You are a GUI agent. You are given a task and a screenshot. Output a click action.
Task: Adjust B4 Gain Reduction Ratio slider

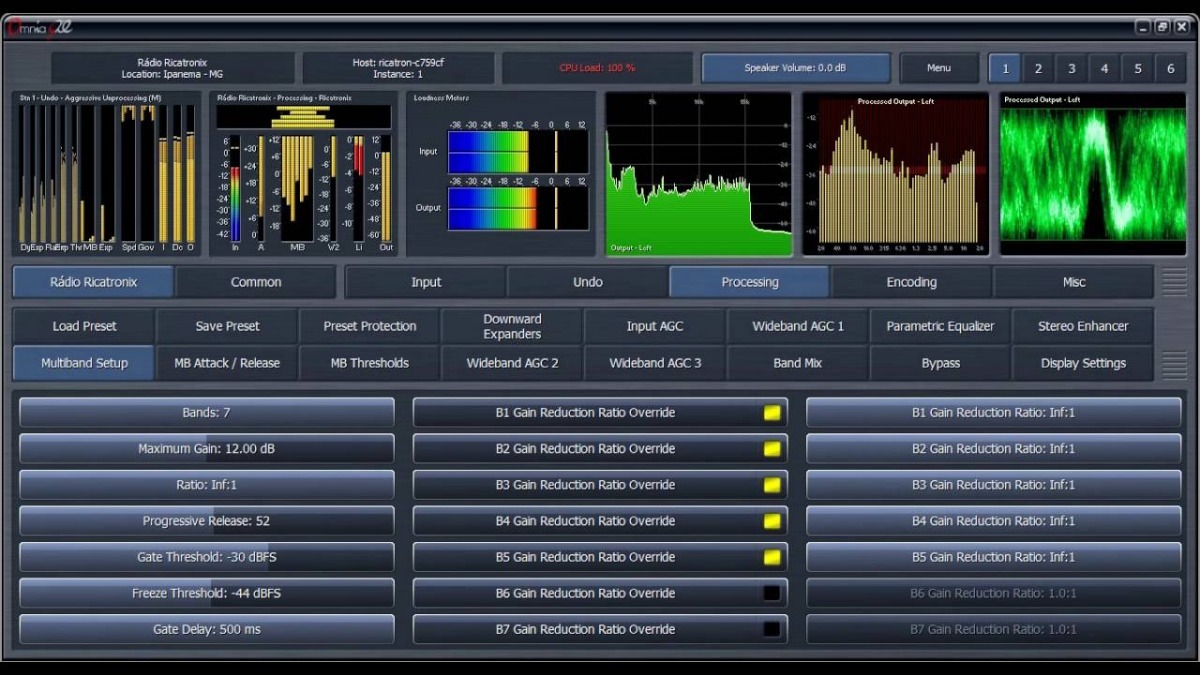click(x=994, y=521)
